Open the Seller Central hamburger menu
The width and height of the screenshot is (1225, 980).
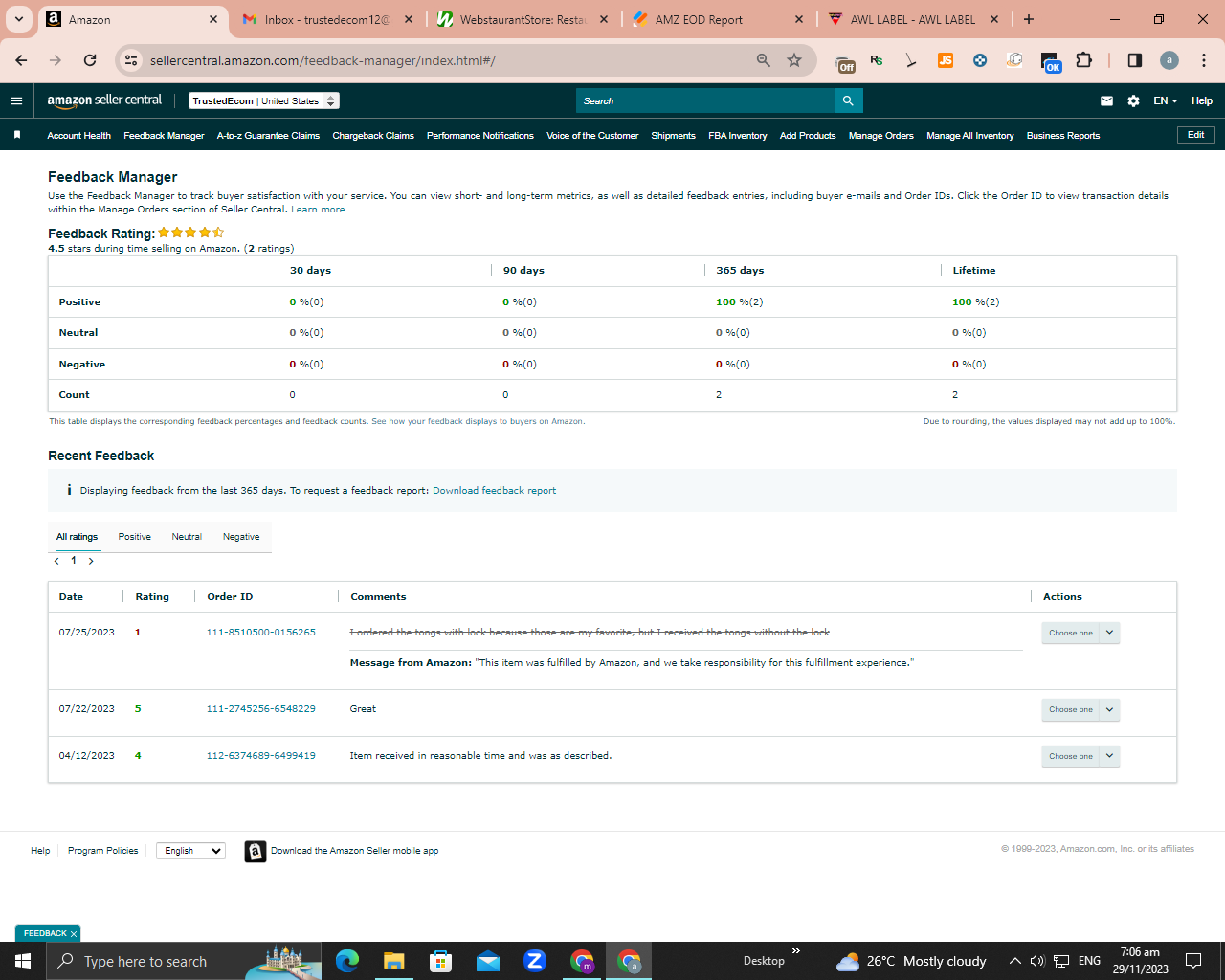16,100
